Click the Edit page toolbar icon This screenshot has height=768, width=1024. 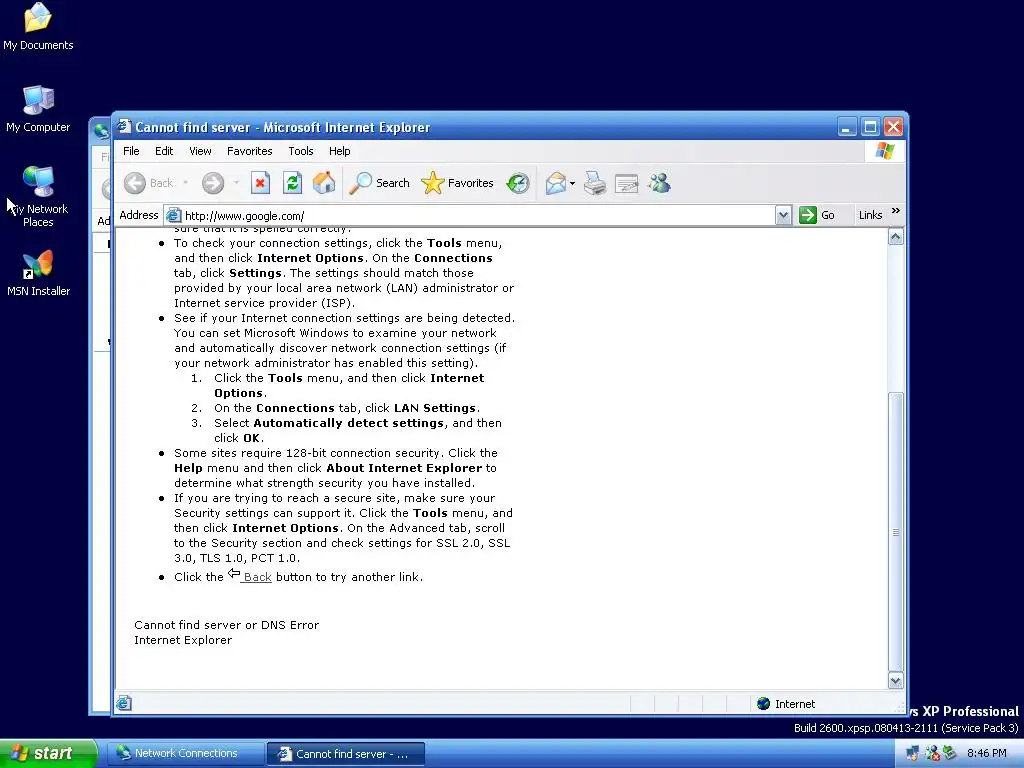click(x=626, y=184)
